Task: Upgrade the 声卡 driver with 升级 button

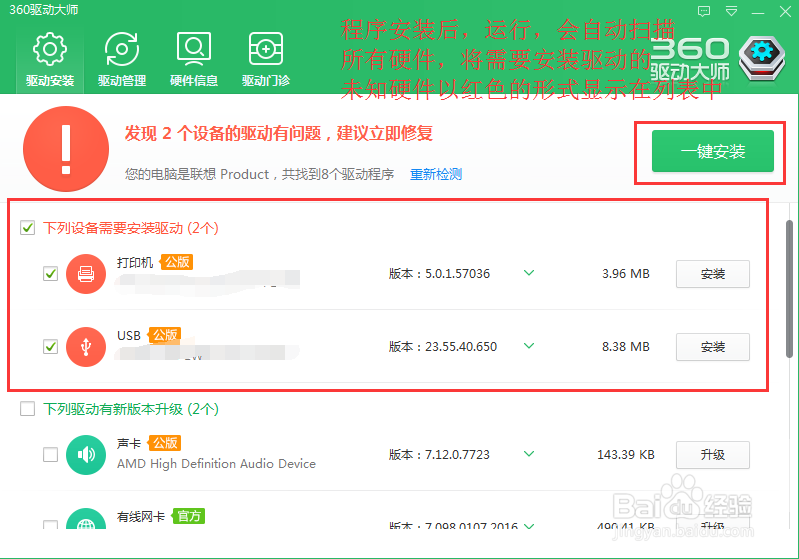Action: coord(712,455)
